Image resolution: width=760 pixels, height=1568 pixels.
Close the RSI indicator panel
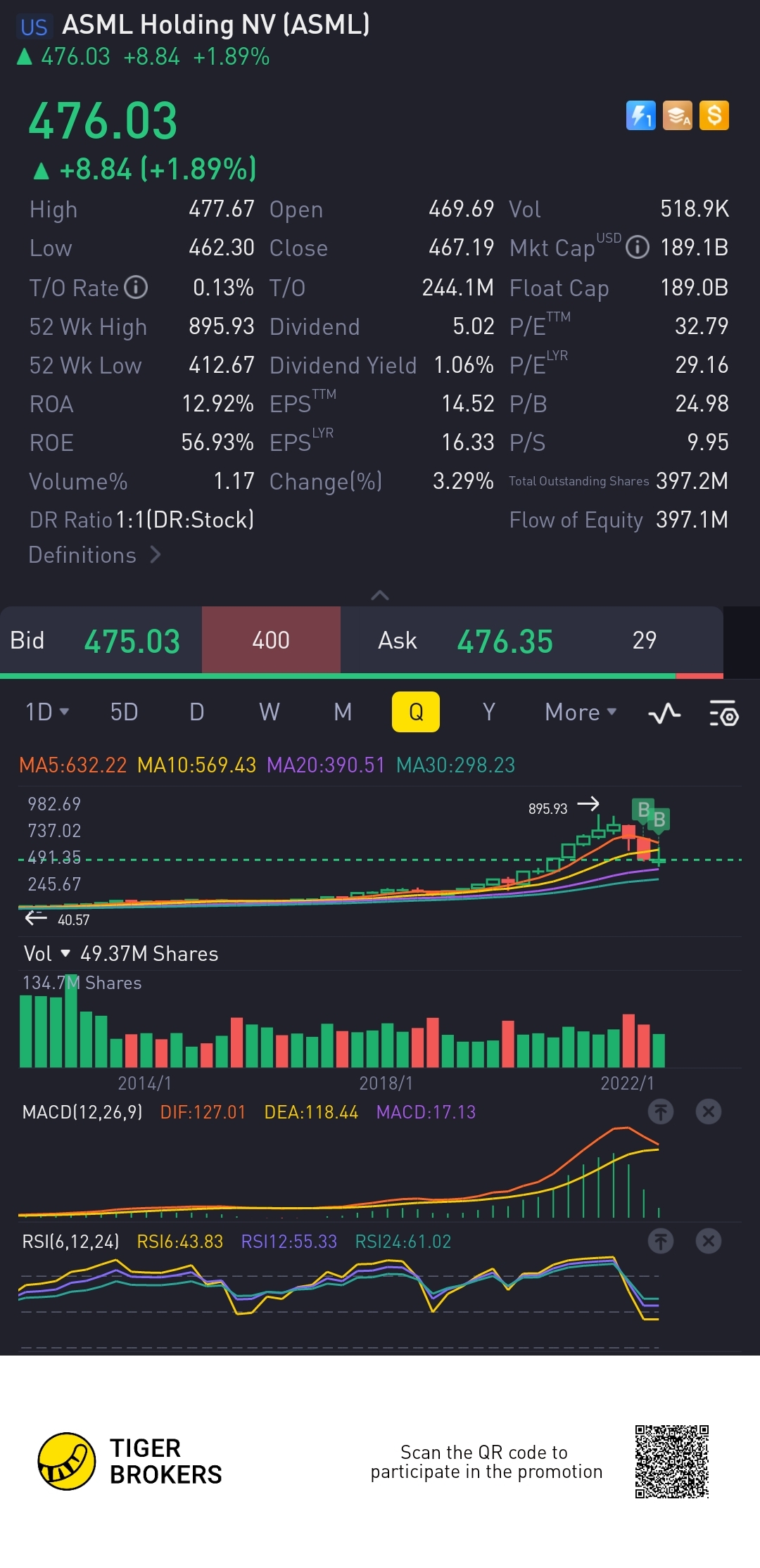[x=709, y=1241]
